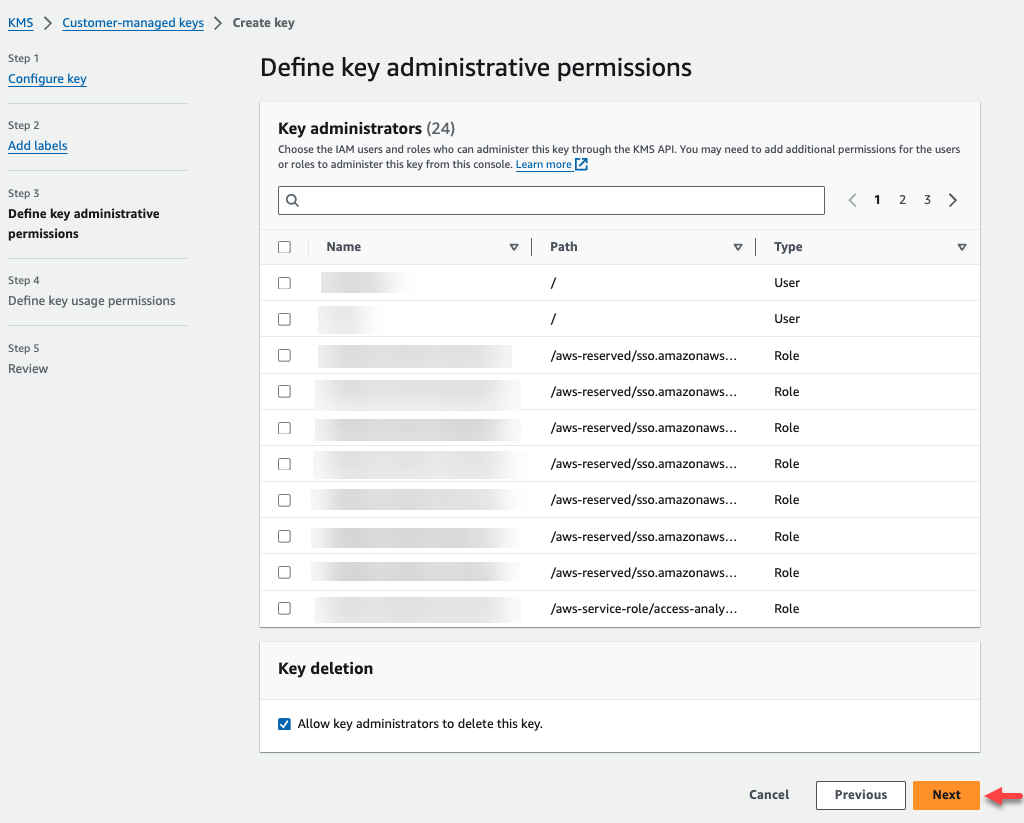Focus the key administrators search field
Screen dimensions: 1024x823
[x=551, y=201]
